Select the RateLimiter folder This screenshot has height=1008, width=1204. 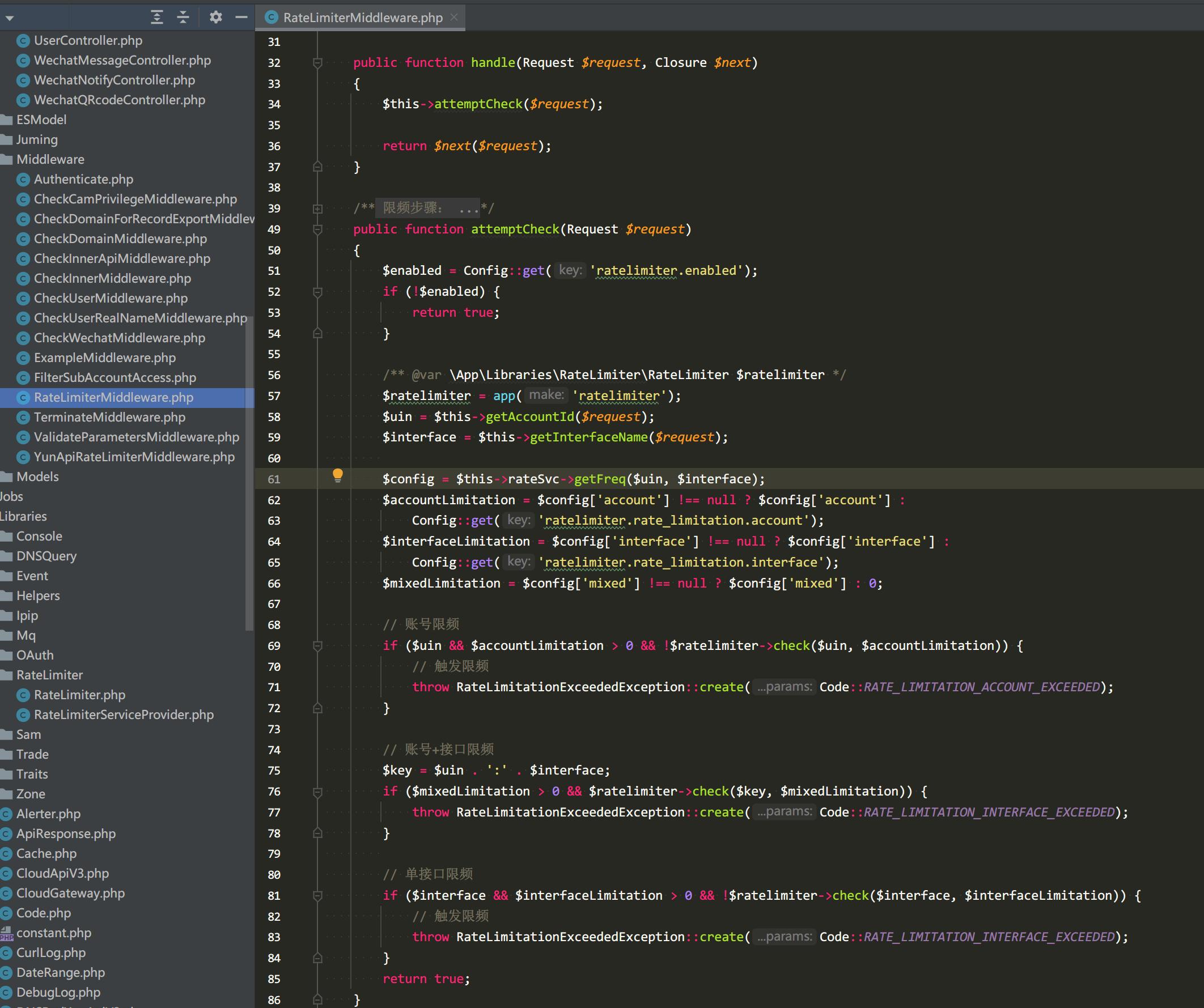pyautogui.click(x=49, y=675)
